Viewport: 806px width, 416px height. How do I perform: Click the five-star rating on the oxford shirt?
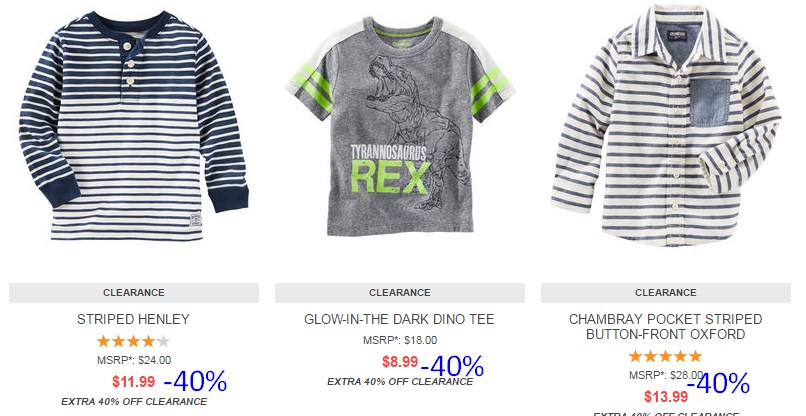coord(666,356)
